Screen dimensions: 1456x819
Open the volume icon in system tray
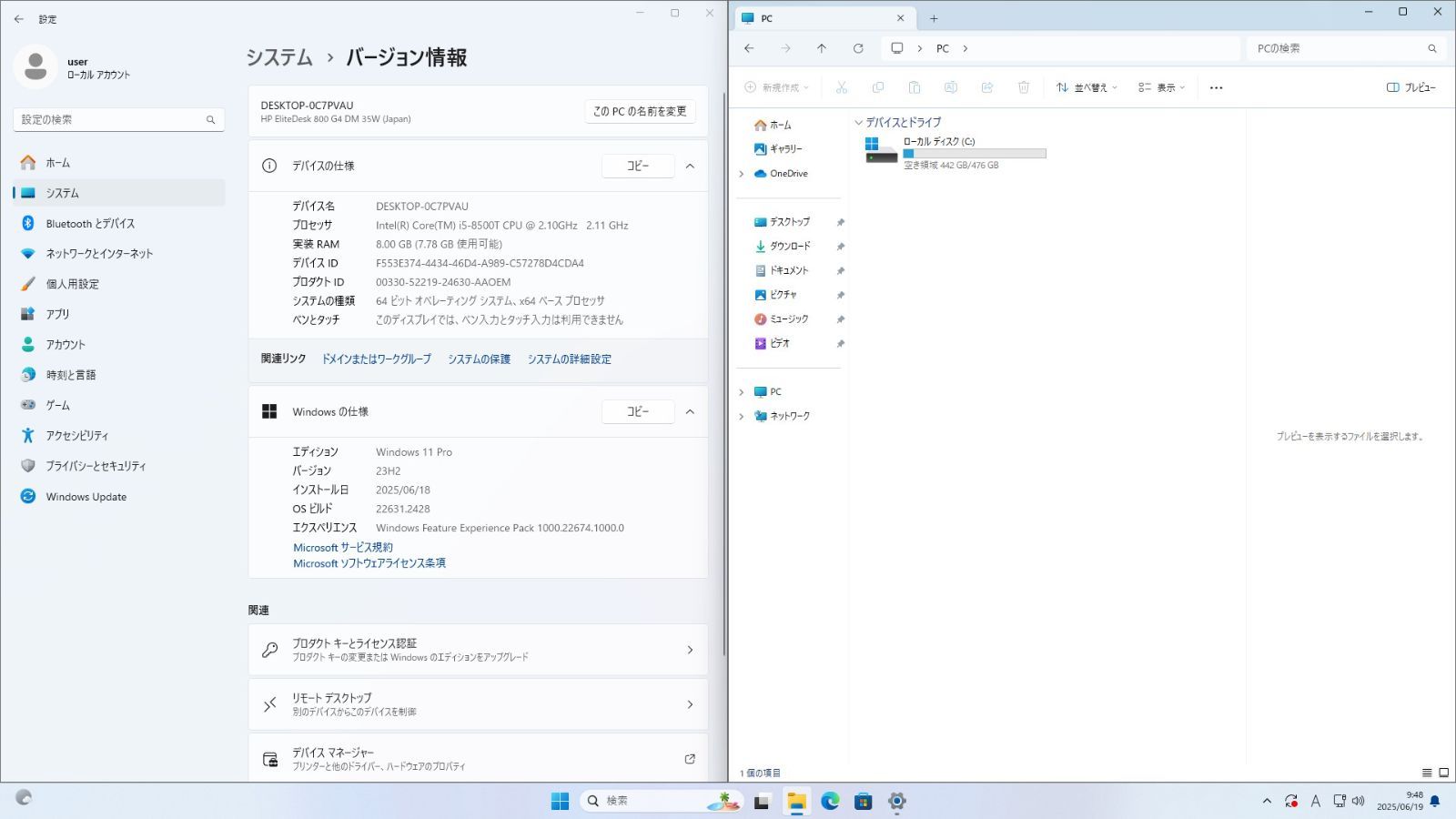click(x=1359, y=801)
